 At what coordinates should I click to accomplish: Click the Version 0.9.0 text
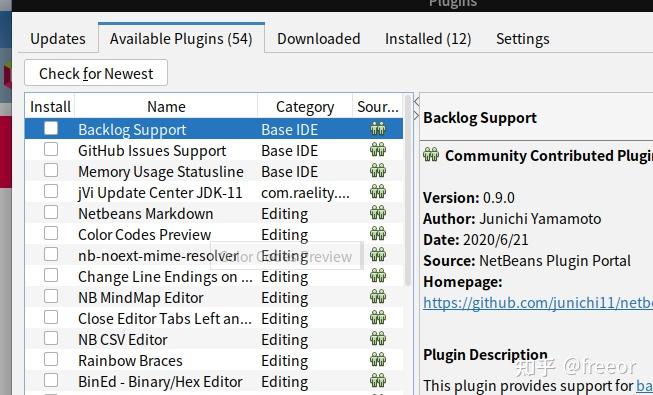pyautogui.click(x=469, y=198)
